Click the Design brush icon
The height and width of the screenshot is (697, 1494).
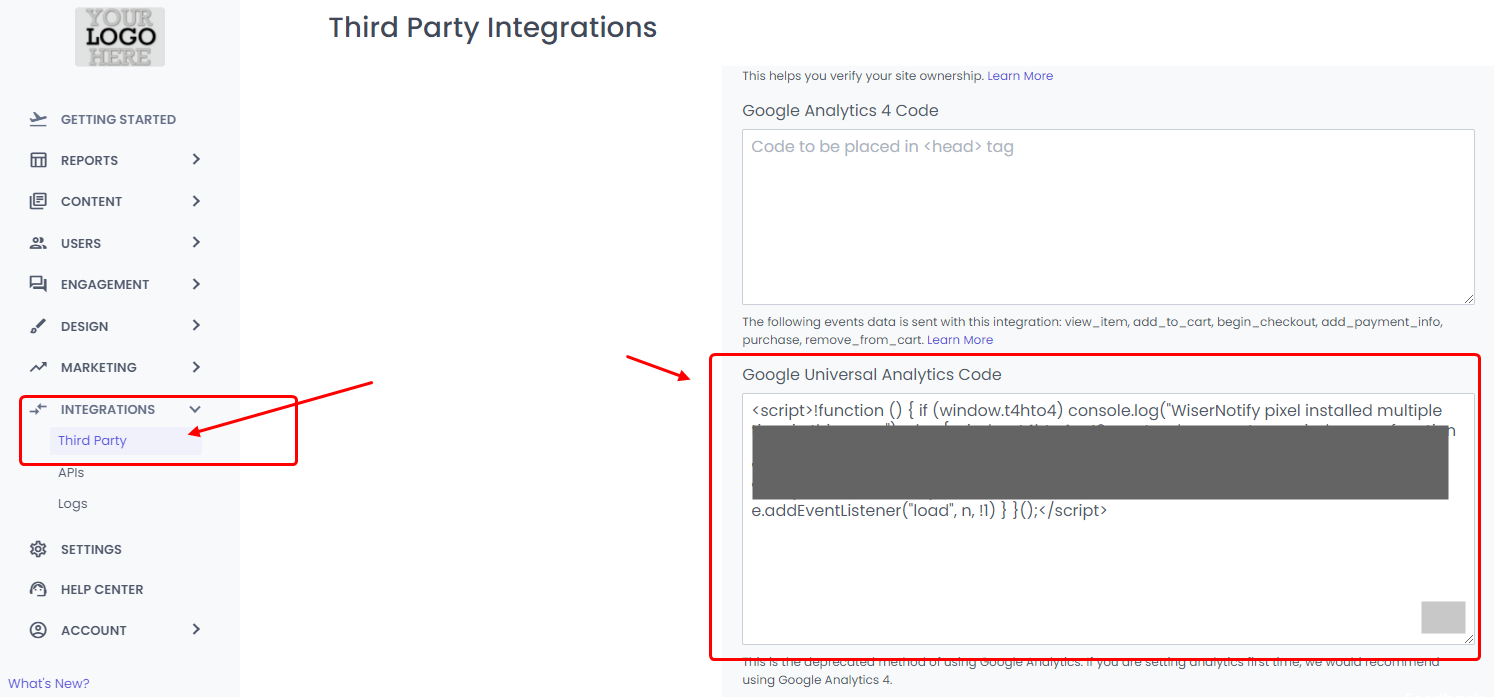pos(38,326)
